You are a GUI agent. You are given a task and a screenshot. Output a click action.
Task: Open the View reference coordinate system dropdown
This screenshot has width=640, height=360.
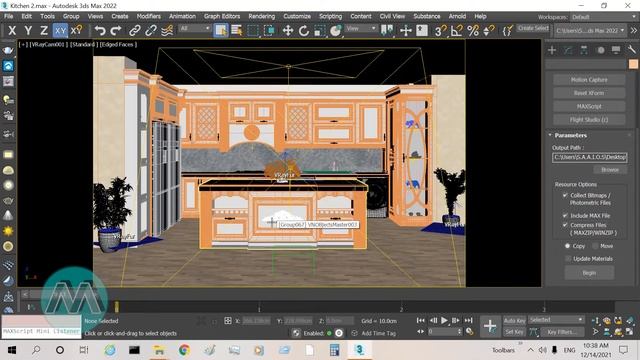pyautogui.click(x=361, y=28)
